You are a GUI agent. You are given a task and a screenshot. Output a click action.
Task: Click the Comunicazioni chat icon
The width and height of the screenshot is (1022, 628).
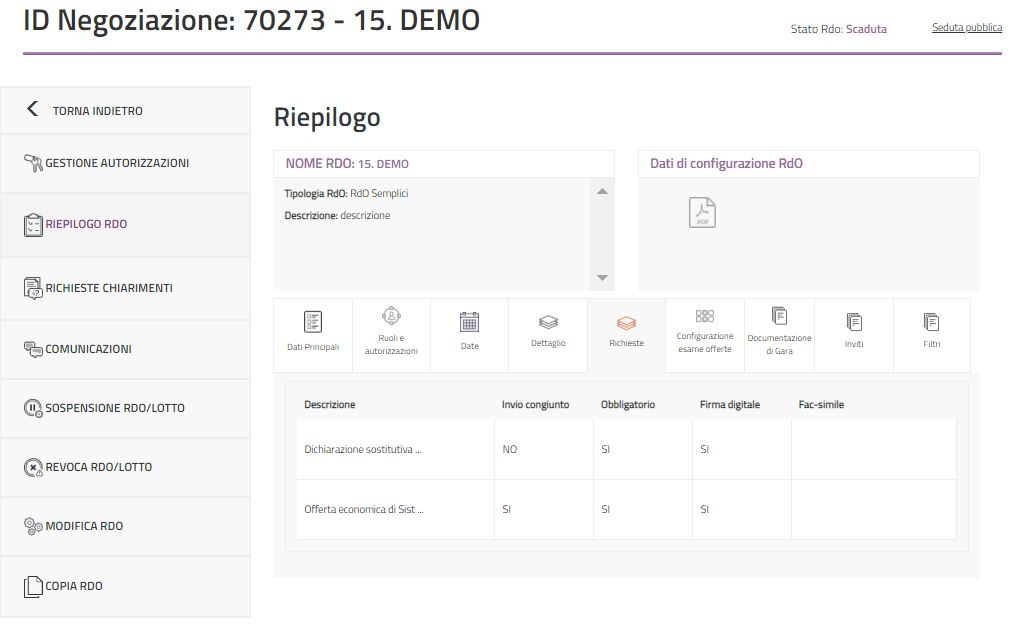point(33,349)
